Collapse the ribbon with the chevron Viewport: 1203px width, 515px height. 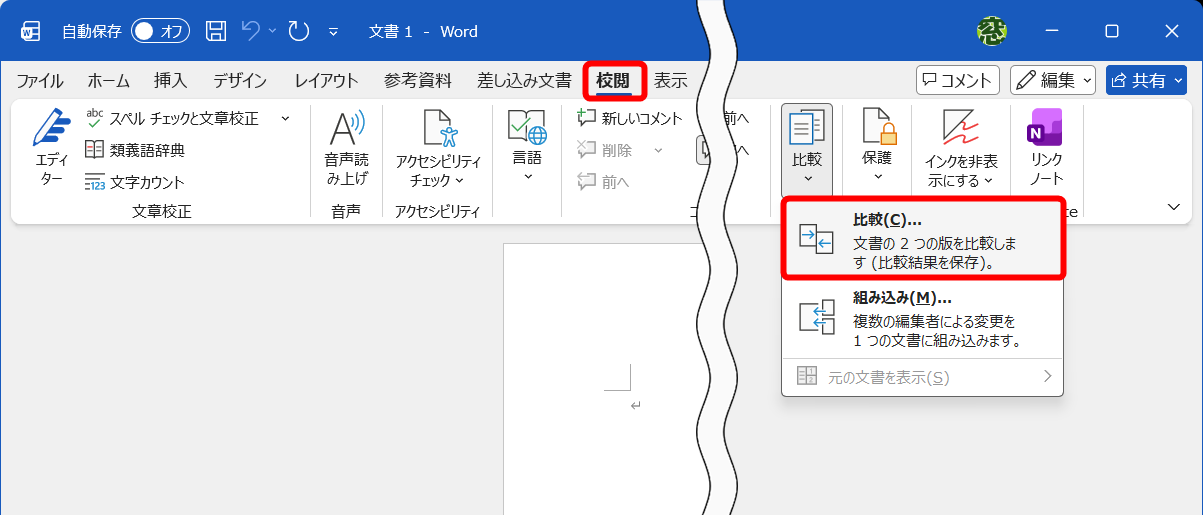pyautogui.click(x=1174, y=206)
